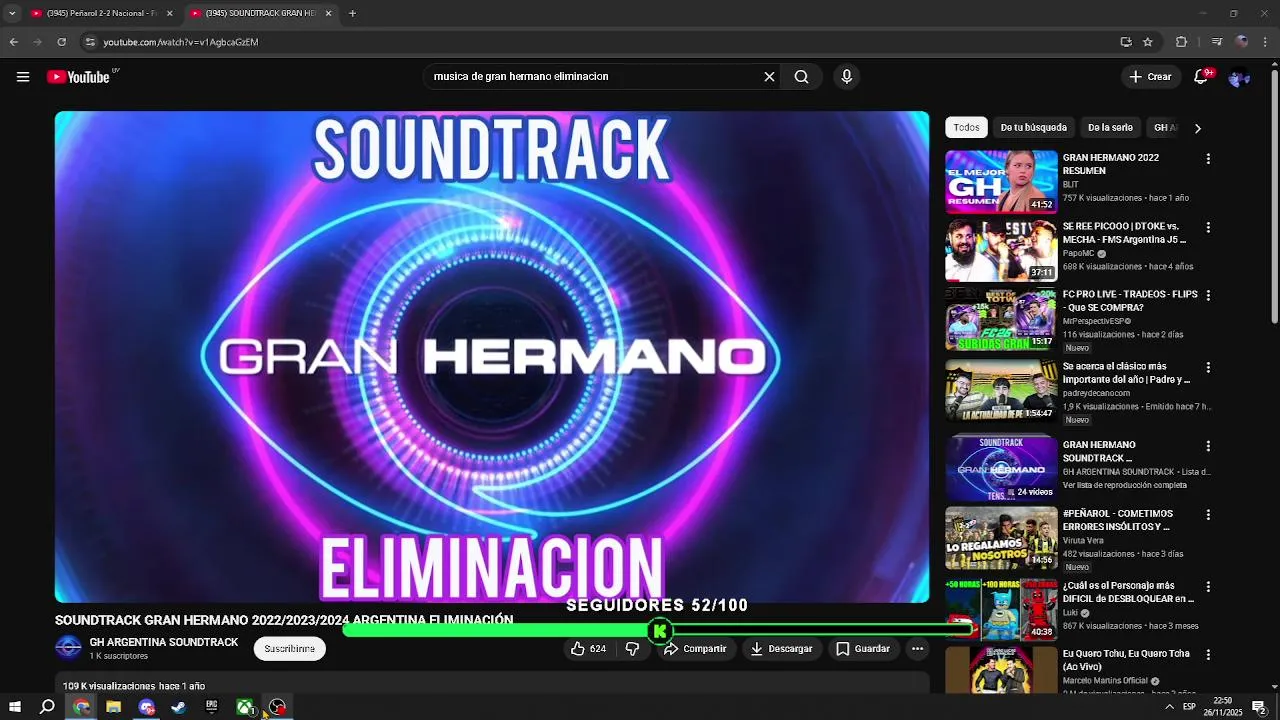The width and height of the screenshot is (1280, 720).
Task: Go back with the browser back arrow
Action: click(14, 42)
